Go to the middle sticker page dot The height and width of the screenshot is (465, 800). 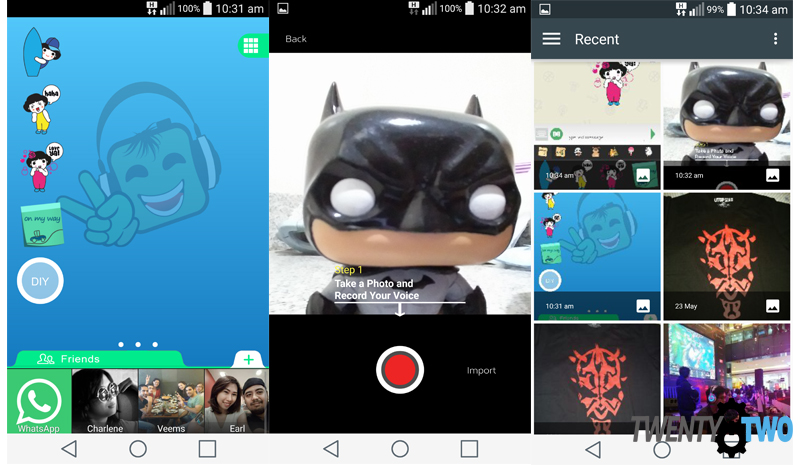point(138,345)
